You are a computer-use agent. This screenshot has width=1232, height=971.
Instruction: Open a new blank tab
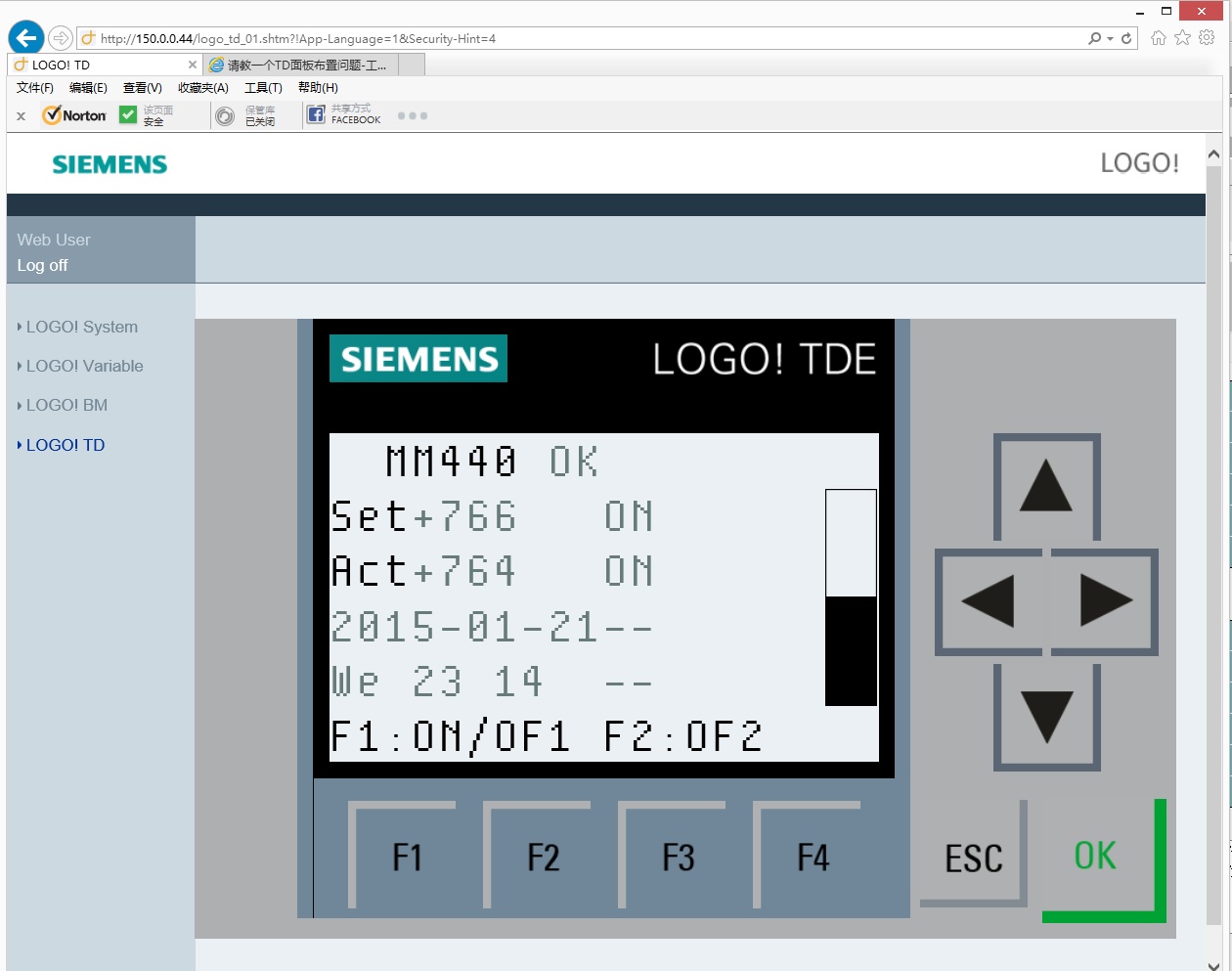tap(412, 65)
